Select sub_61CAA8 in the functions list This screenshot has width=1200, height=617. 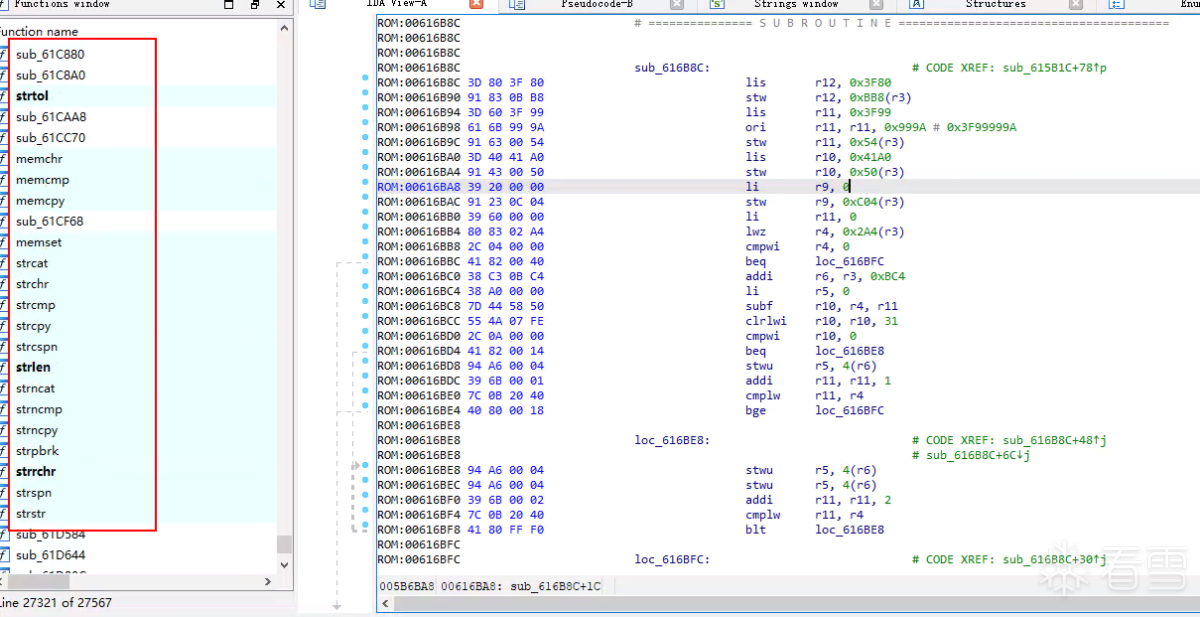[51, 117]
